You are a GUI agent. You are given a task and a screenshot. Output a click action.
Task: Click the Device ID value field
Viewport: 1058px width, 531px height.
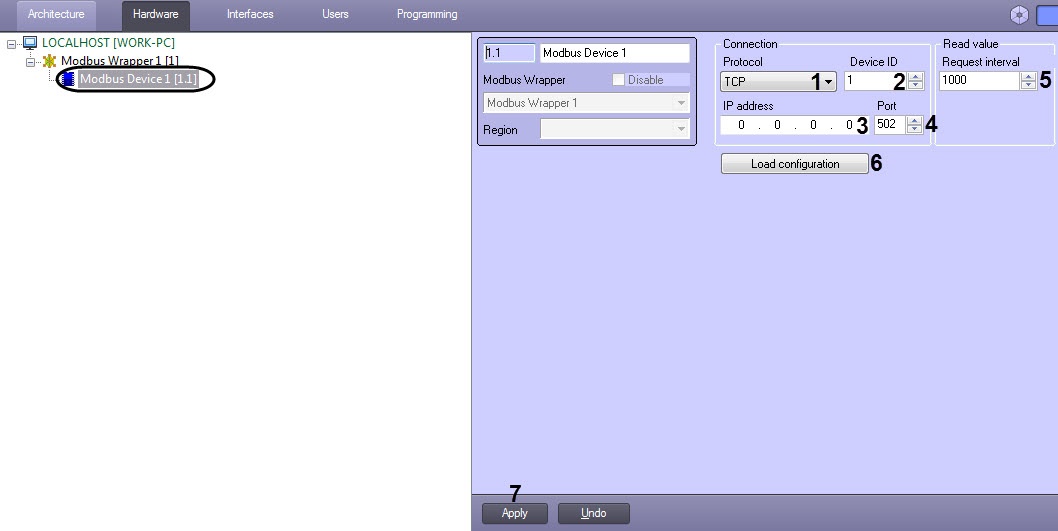point(875,80)
